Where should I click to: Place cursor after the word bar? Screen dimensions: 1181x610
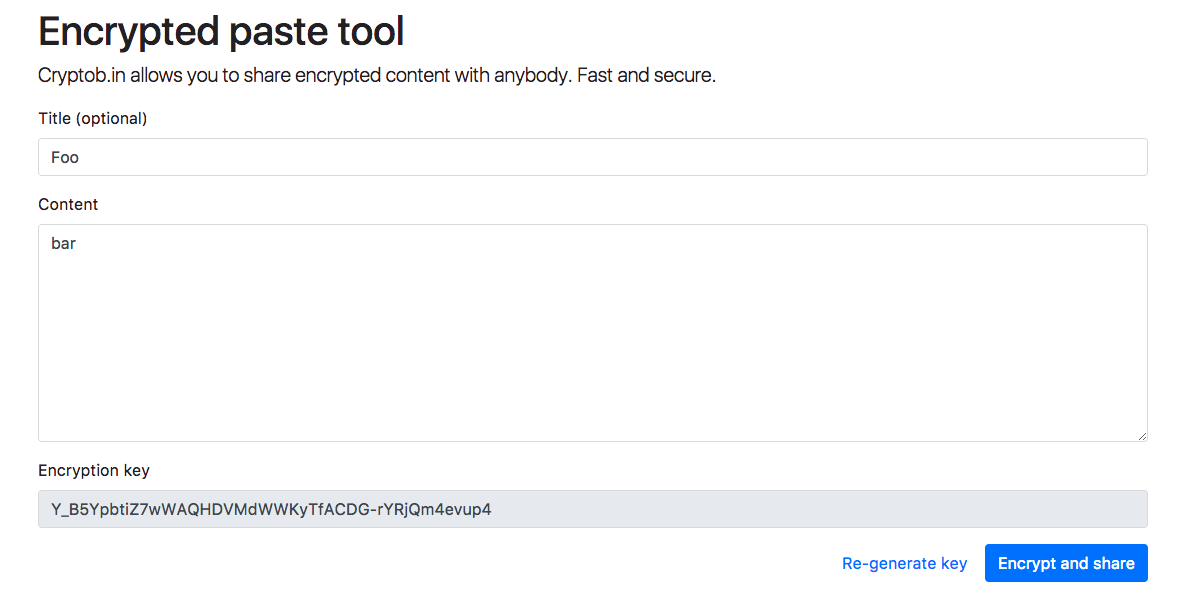coord(76,243)
